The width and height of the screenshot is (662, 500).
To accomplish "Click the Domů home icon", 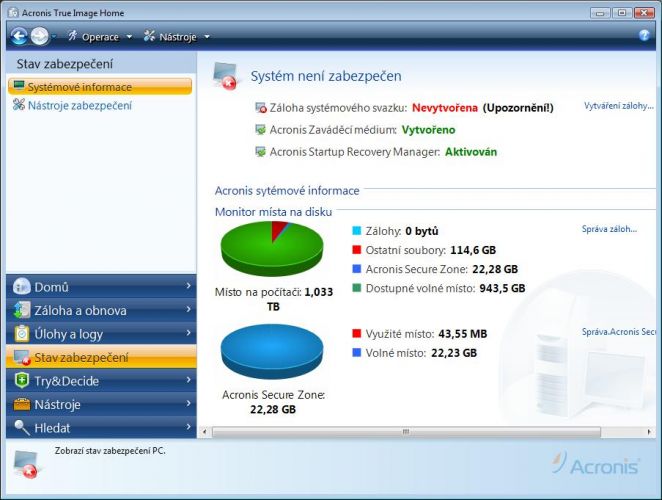I will (22, 287).
